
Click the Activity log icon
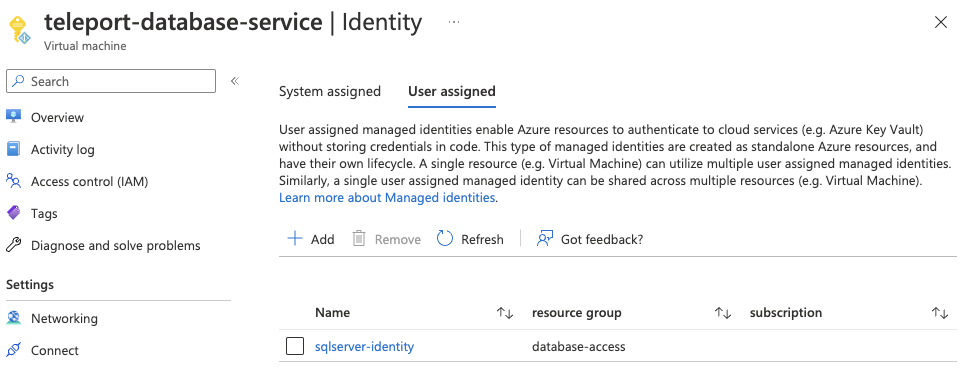point(14,149)
